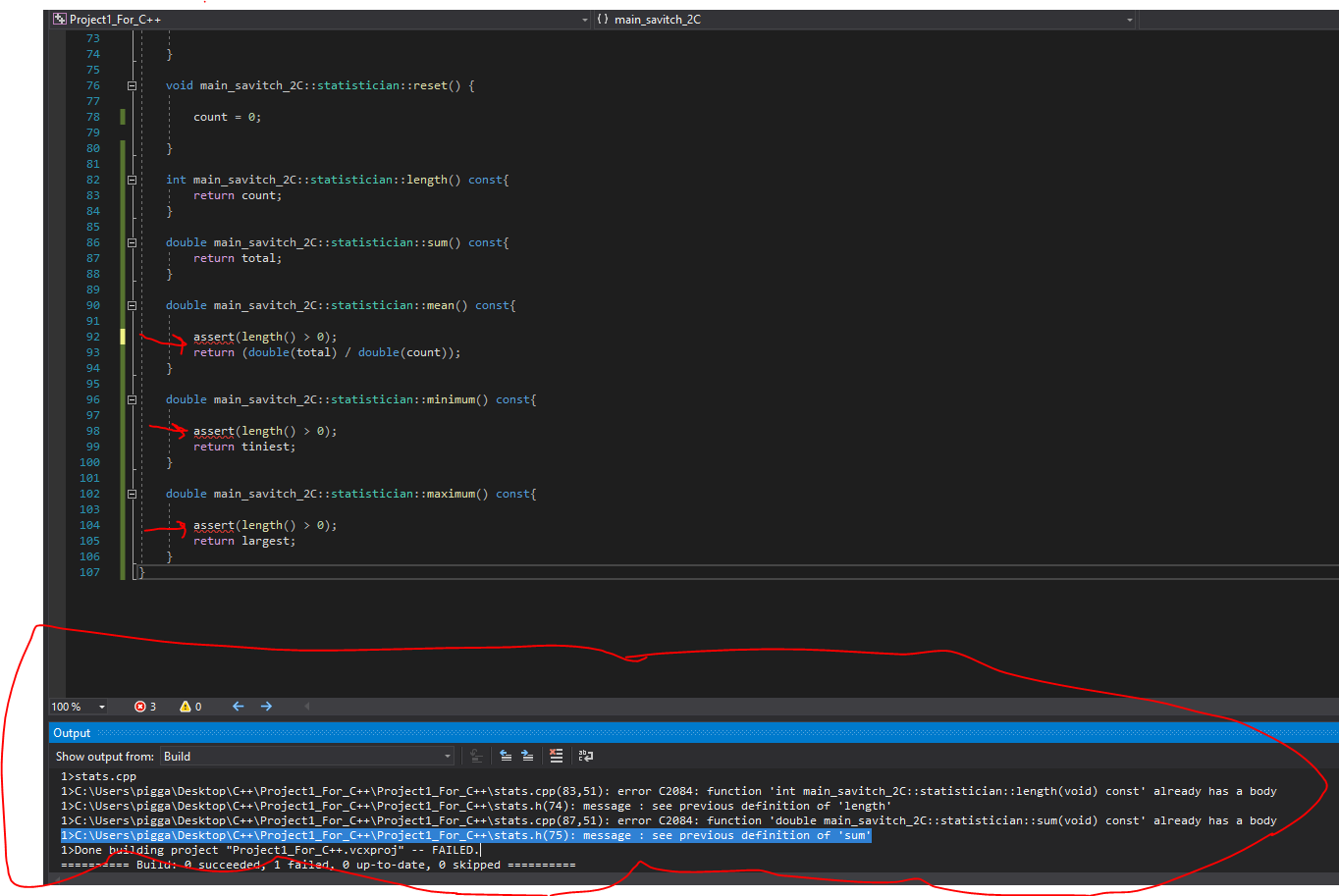Open the Show output from Build dropdown
Screen dimensions: 1339x896
[307, 756]
